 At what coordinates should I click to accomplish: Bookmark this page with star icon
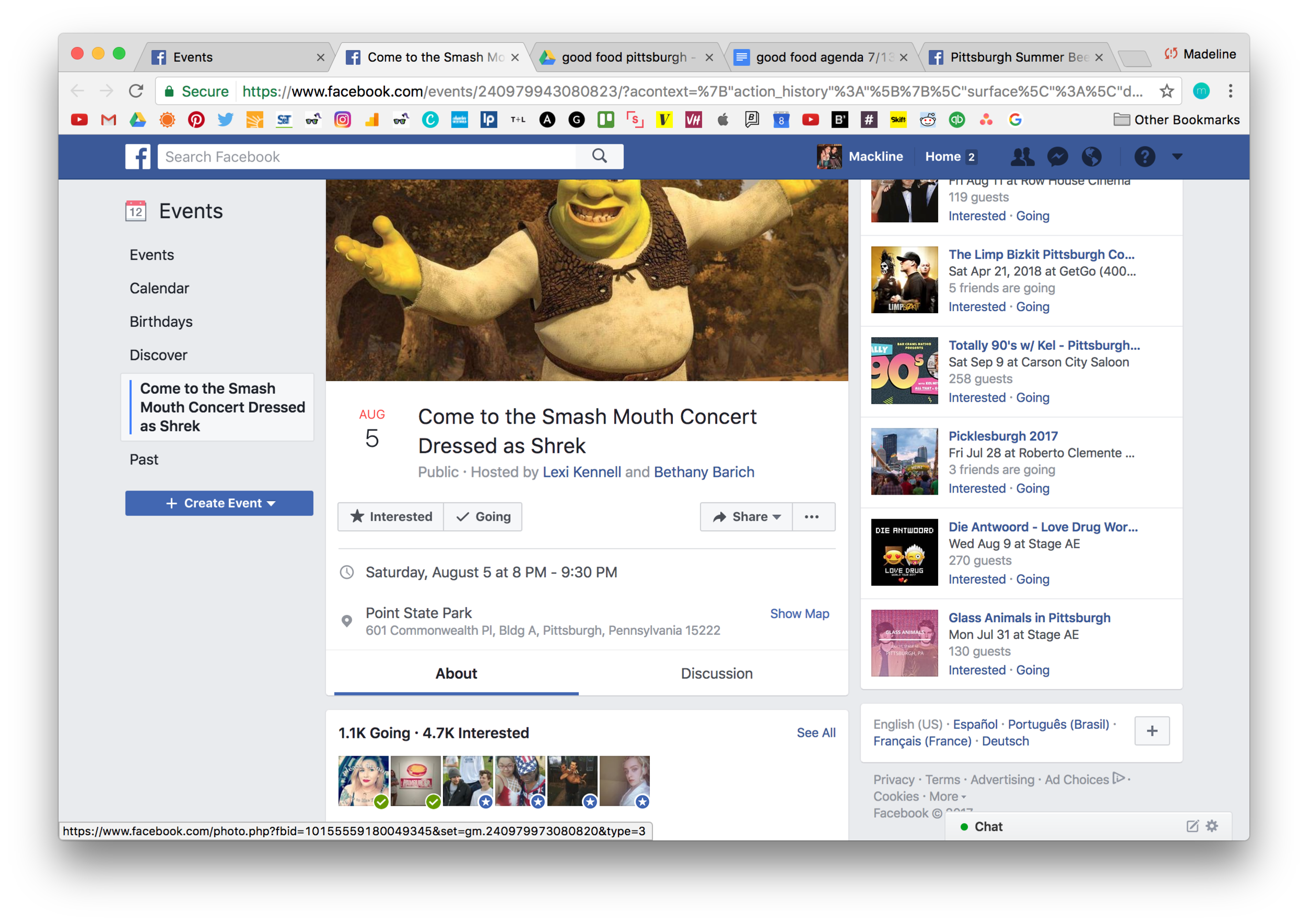(1166, 91)
